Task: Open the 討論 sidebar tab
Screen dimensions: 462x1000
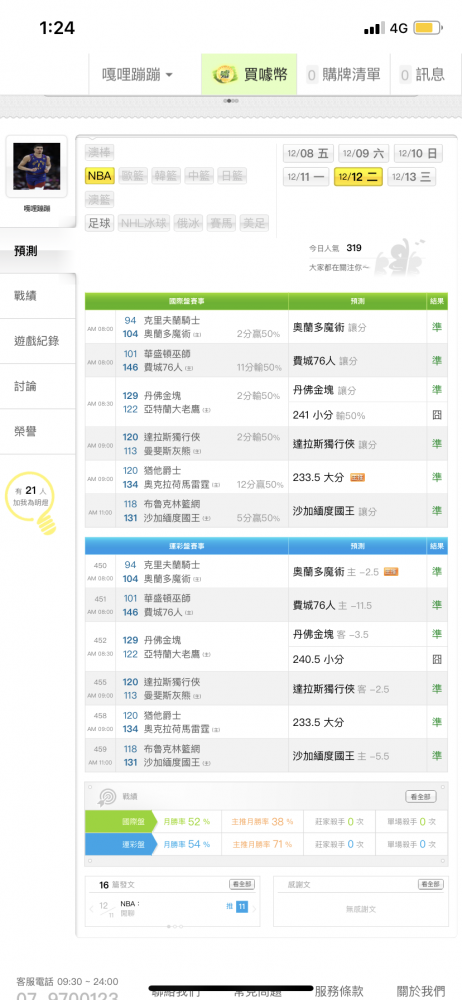Action: pos(37,386)
